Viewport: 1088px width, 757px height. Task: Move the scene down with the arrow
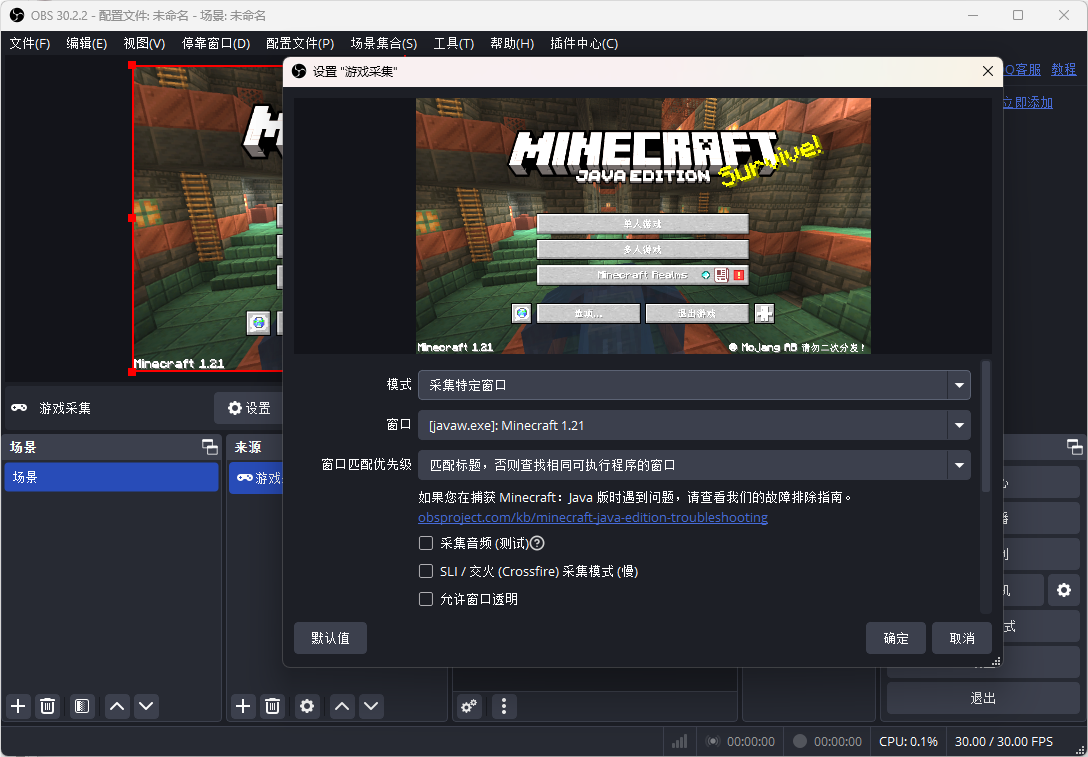click(146, 706)
